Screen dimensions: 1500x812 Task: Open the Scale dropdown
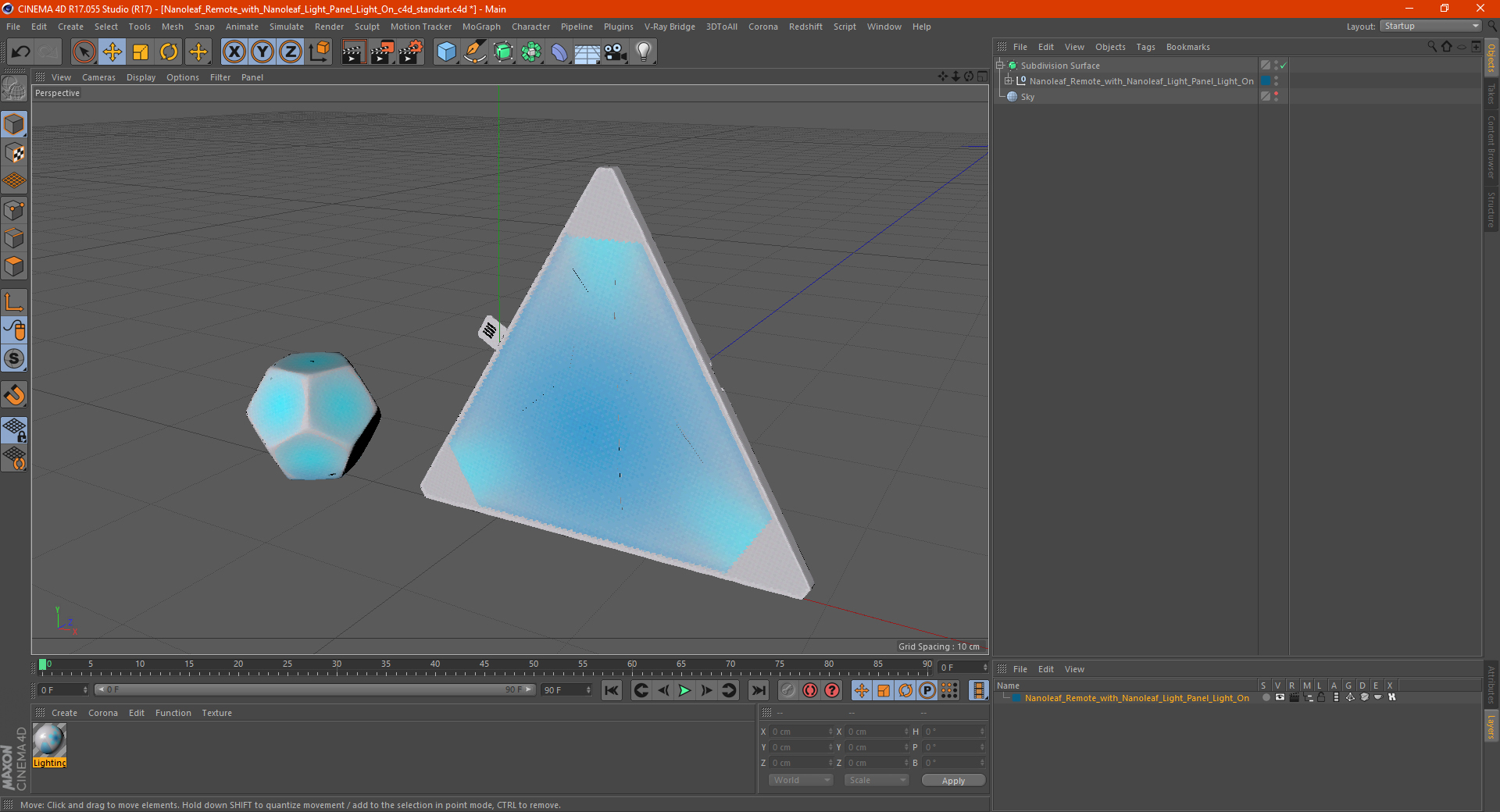(x=877, y=780)
